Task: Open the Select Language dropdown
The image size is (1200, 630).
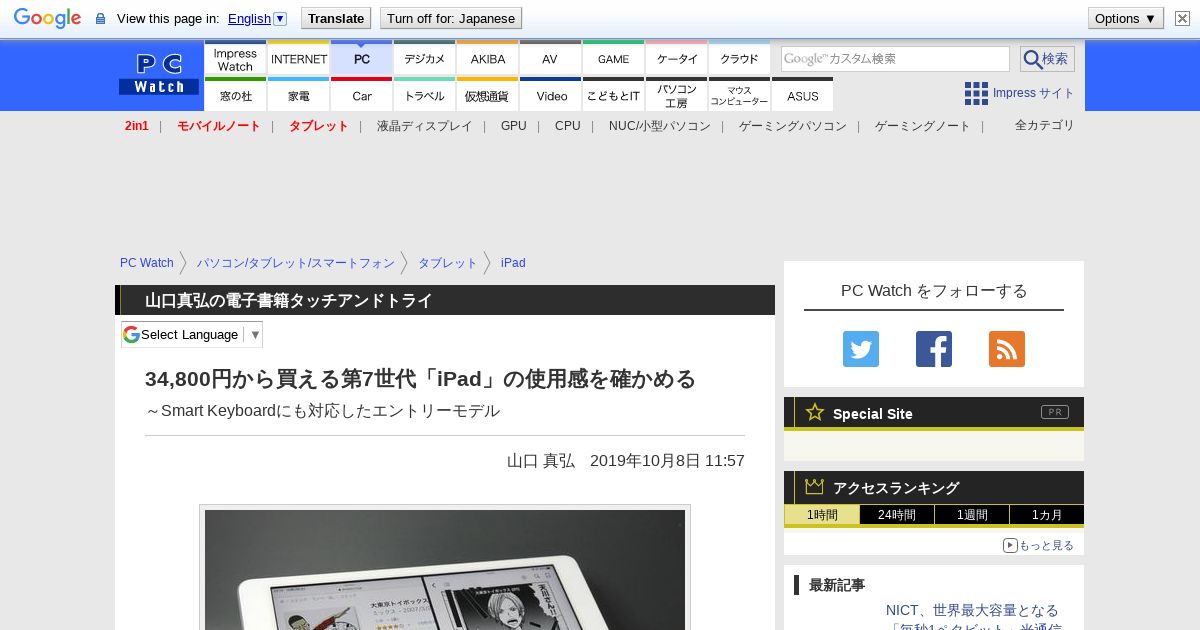Action: (x=192, y=334)
